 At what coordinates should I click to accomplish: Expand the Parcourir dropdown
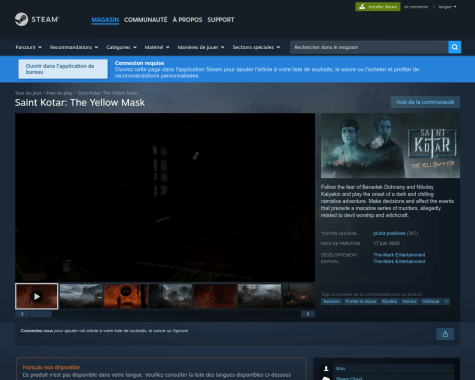tap(29, 47)
